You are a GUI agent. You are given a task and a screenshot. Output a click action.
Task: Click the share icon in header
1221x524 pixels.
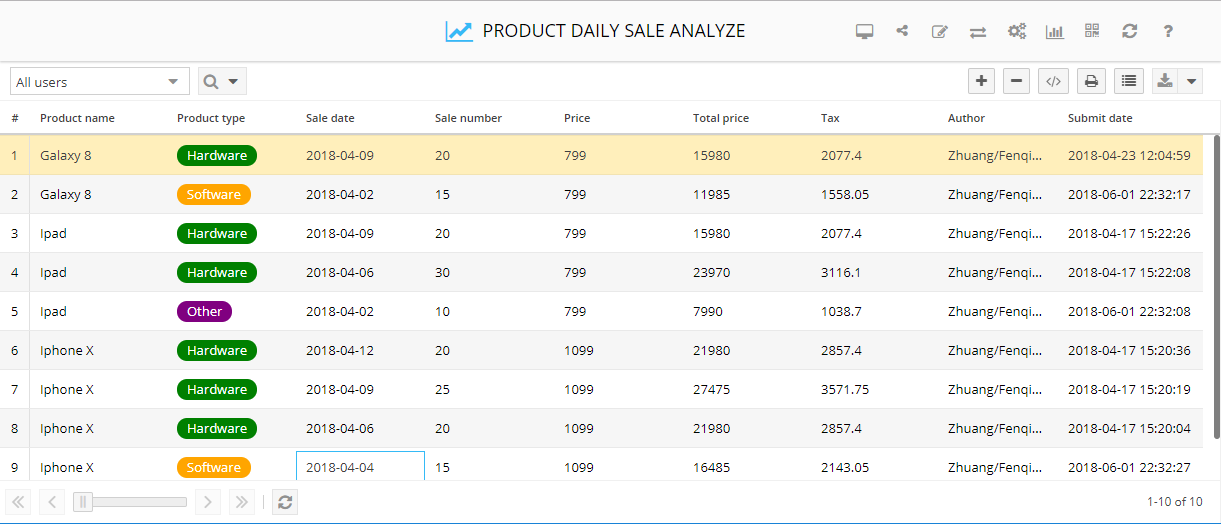[902, 30]
